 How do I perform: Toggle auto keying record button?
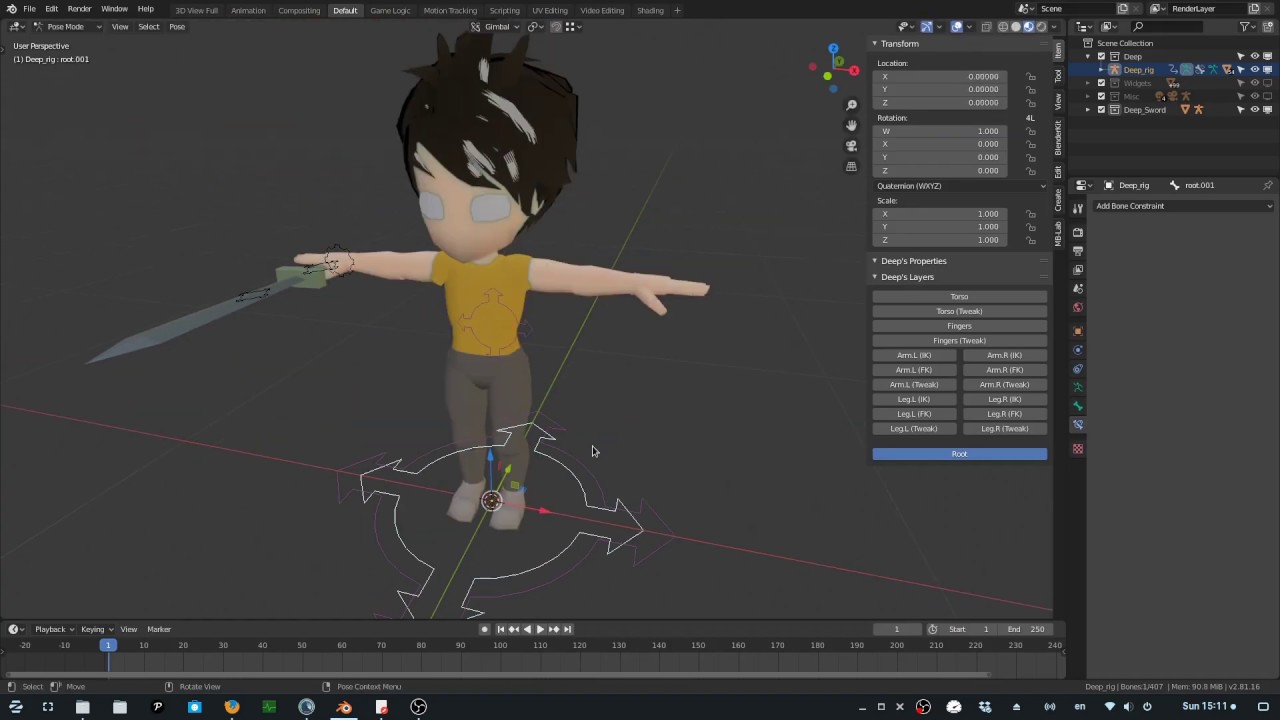(485, 629)
